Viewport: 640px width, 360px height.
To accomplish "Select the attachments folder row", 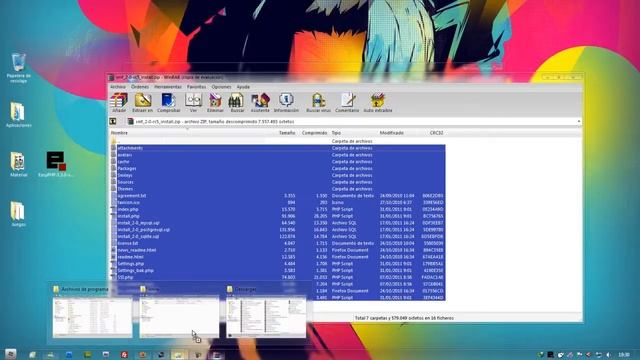I will click(x=278, y=148).
